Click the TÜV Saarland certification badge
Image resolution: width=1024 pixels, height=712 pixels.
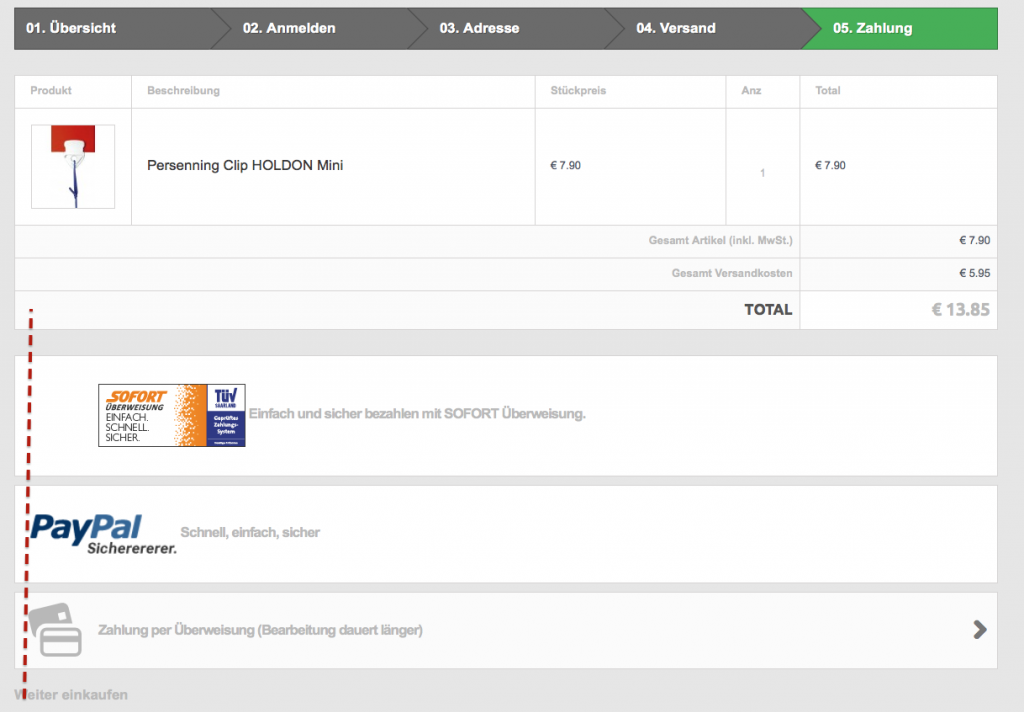click(x=225, y=415)
